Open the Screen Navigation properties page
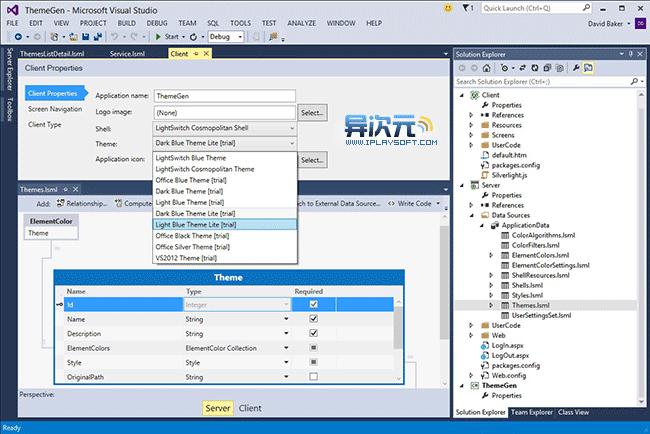Image resolution: width=650 pixels, height=434 pixels. (55, 109)
